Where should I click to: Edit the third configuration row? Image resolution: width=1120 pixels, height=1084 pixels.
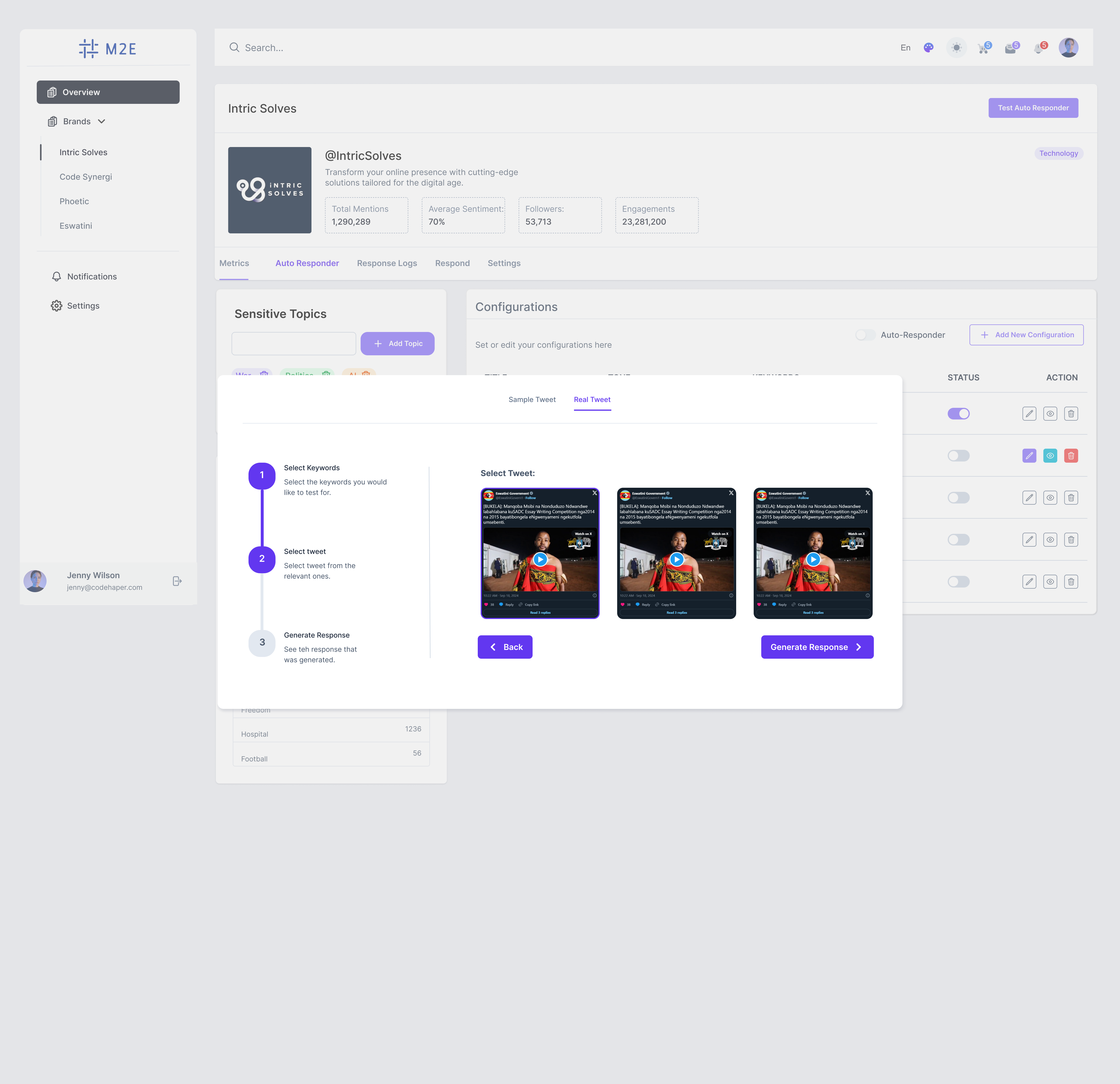click(x=1029, y=498)
